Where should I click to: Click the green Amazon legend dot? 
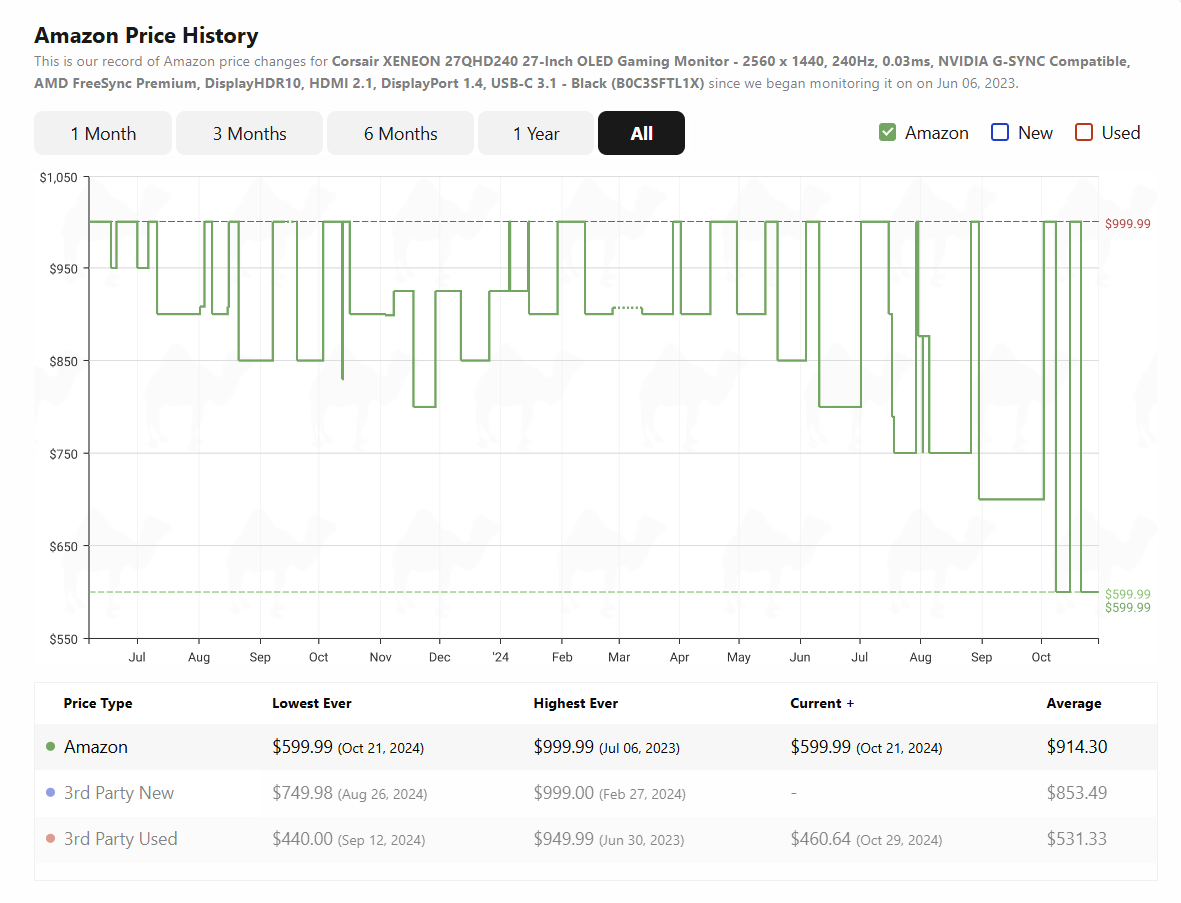[50, 746]
